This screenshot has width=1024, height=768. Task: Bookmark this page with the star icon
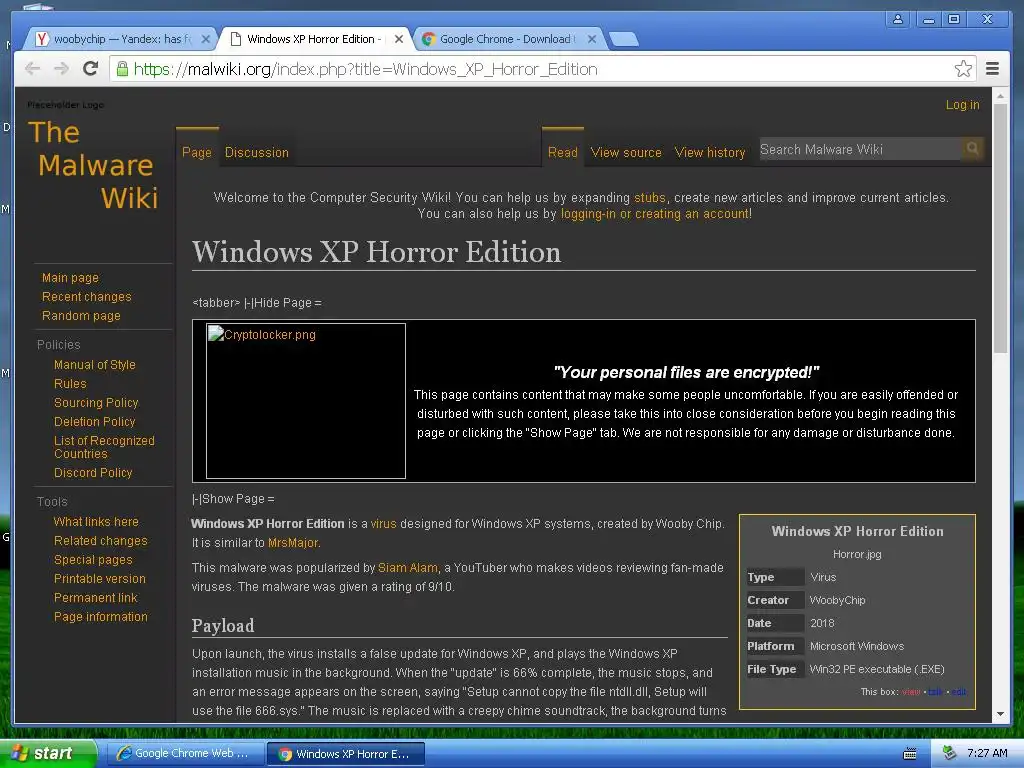point(963,69)
